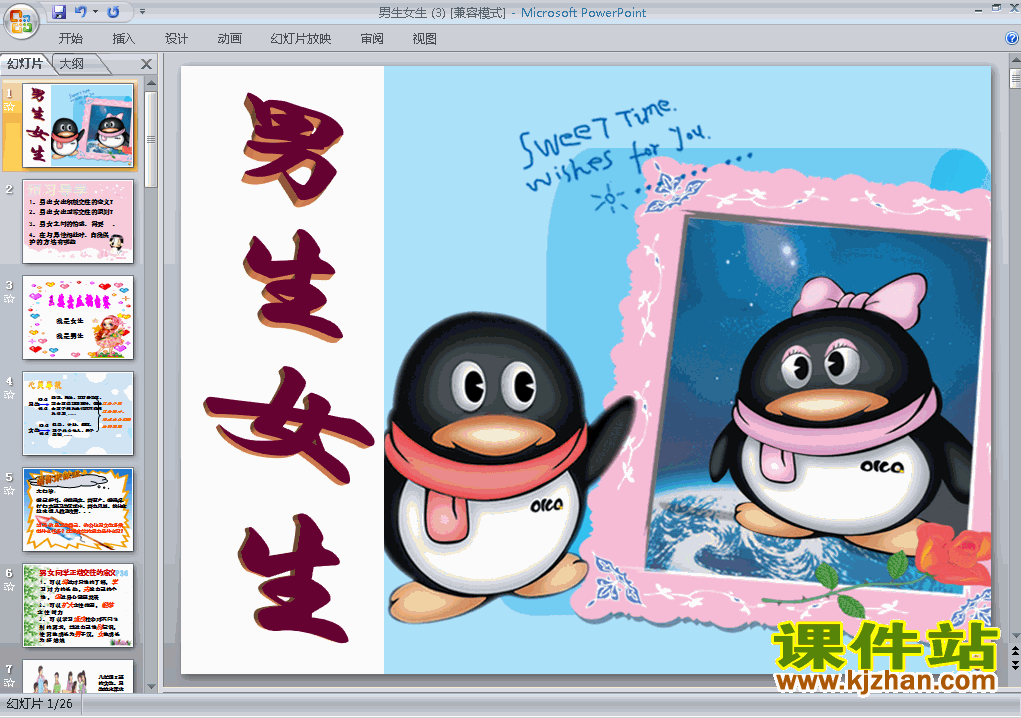Open the 幻灯片放映 ribbon tab

(301, 38)
